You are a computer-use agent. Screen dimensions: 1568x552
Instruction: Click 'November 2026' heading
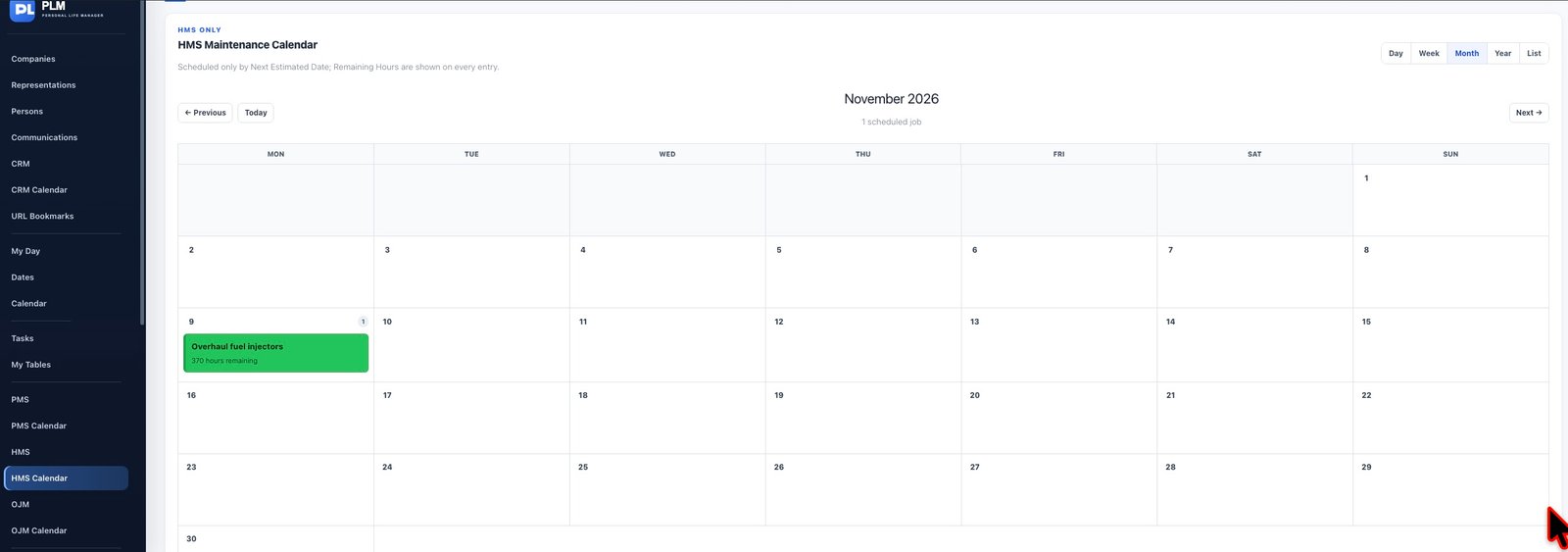[892, 99]
